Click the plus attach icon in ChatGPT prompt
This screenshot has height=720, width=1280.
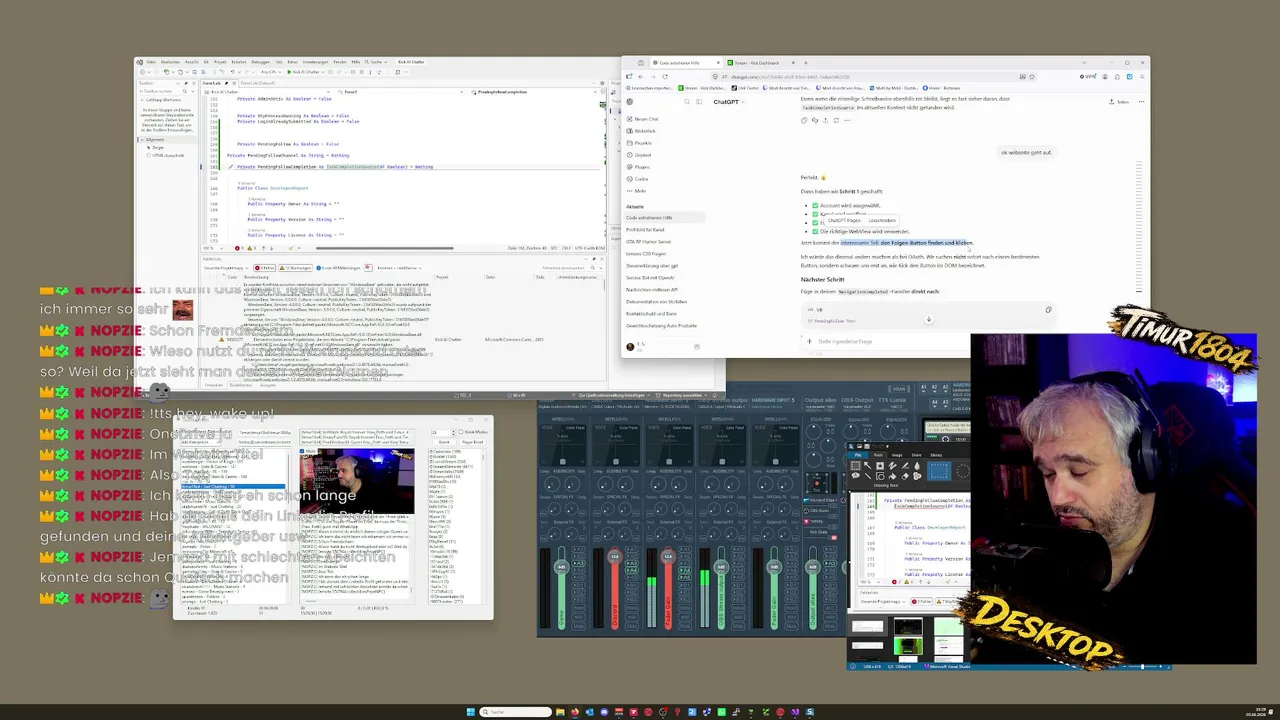(x=811, y=341)
